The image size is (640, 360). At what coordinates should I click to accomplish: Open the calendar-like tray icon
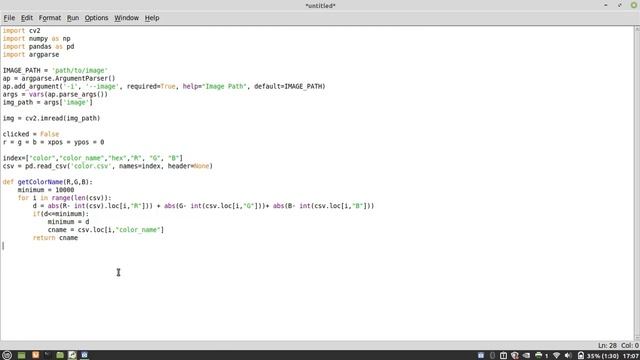point(503,356)
